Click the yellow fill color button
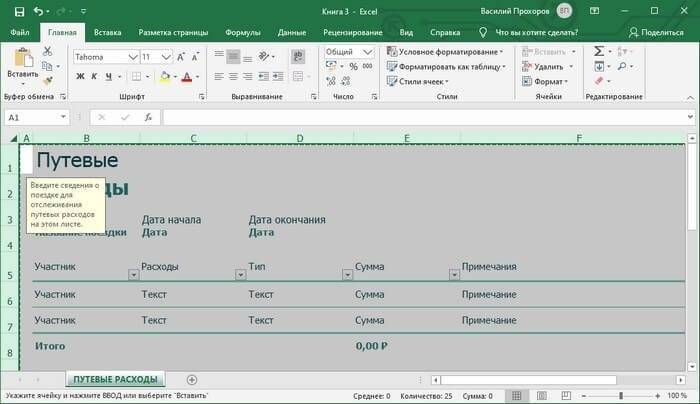 (x=164, y=77)
